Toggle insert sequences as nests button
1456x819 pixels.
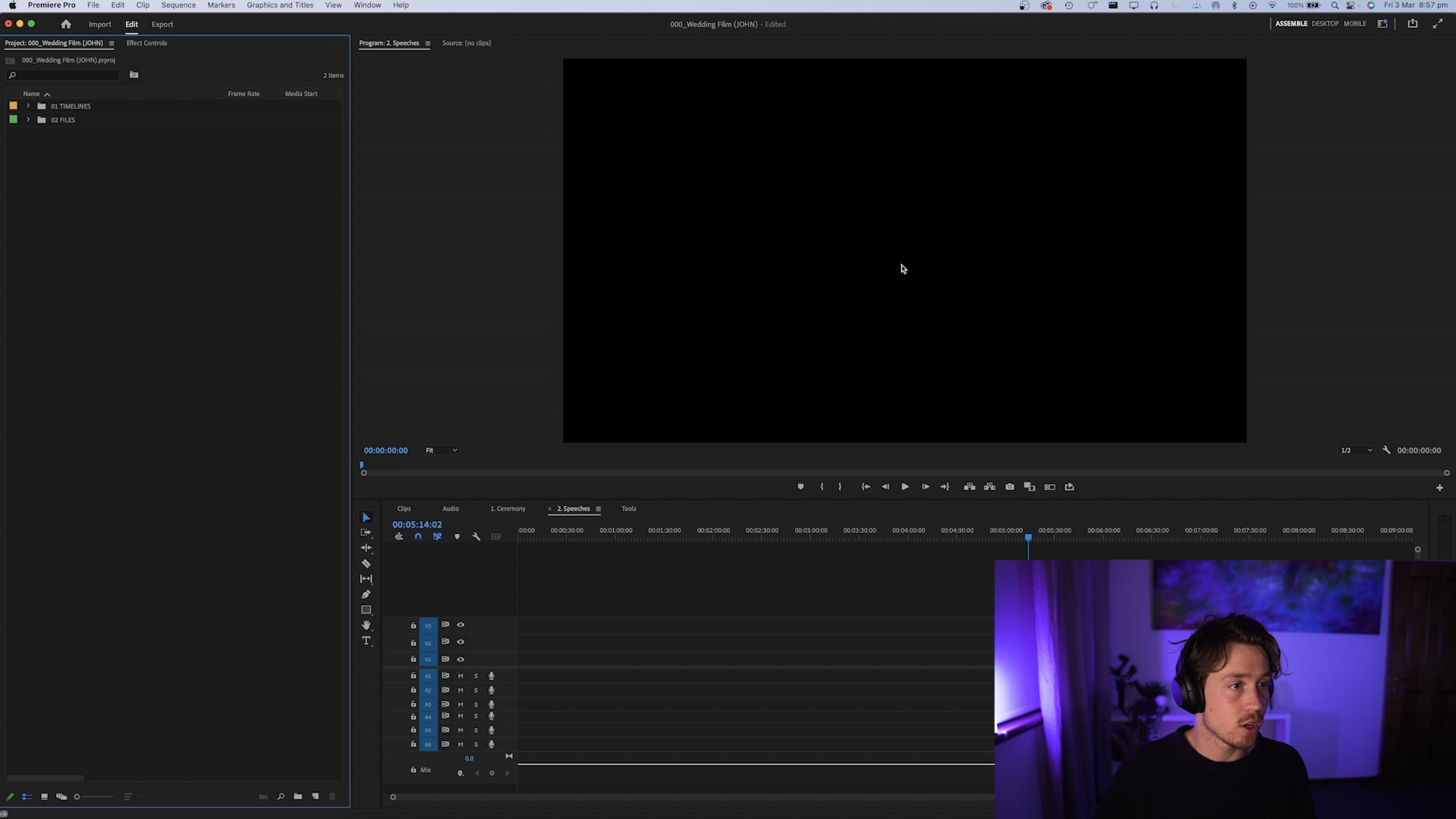[x=399, y=536]
